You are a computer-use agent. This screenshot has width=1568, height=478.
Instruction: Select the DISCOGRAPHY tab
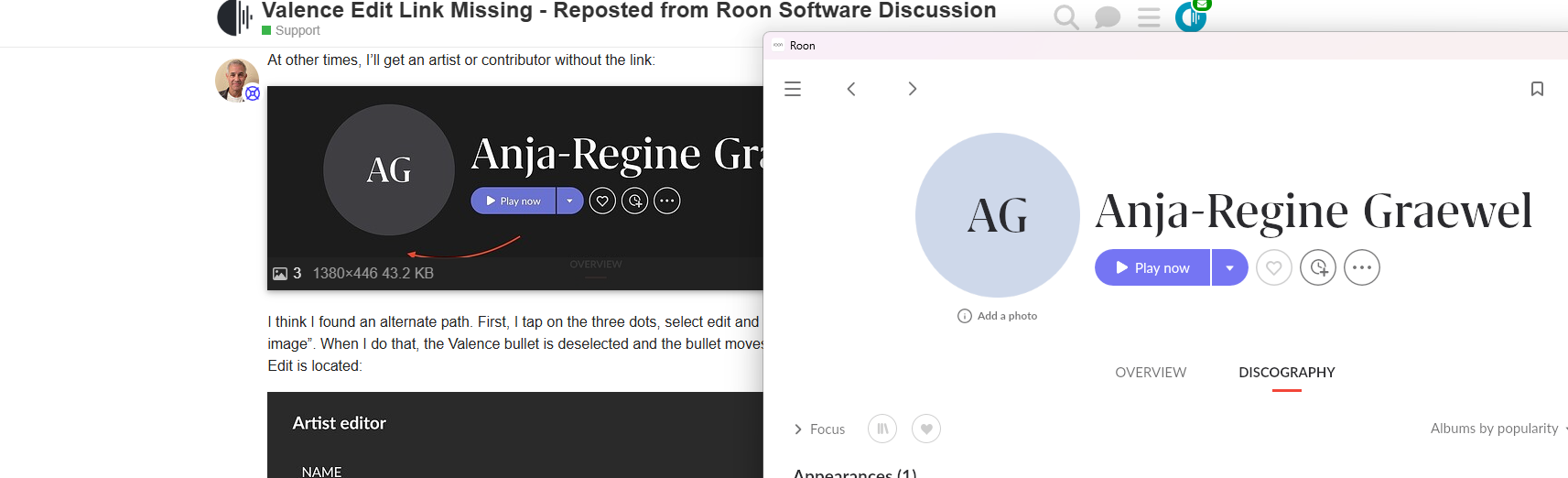[x=1286, y=373]
